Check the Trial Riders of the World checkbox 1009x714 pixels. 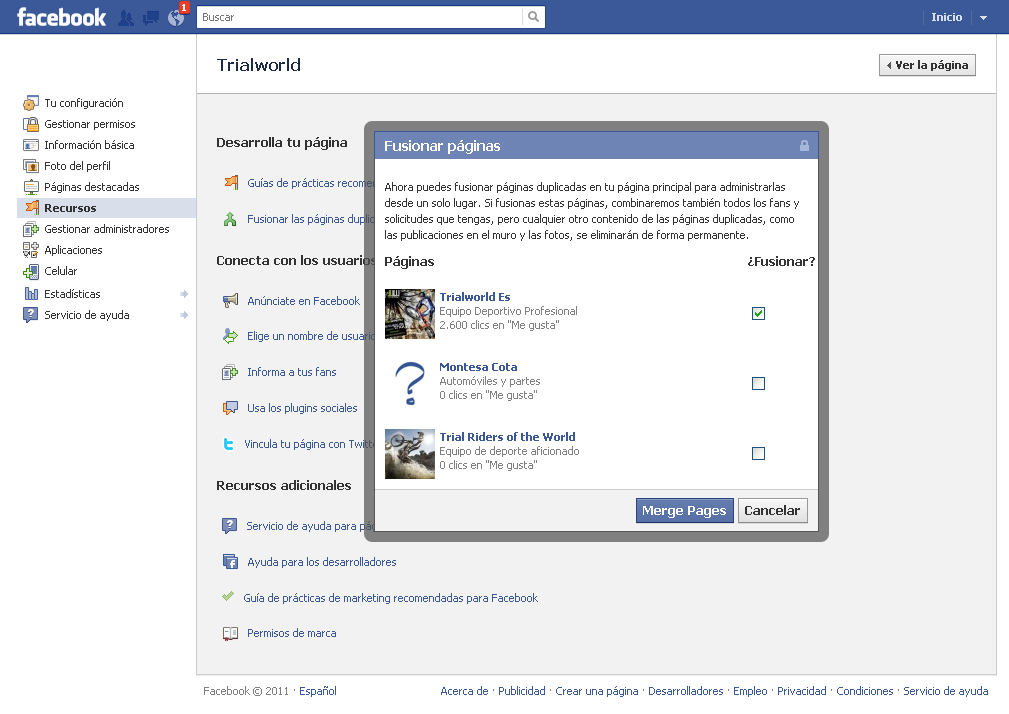[x=759, y=453]
